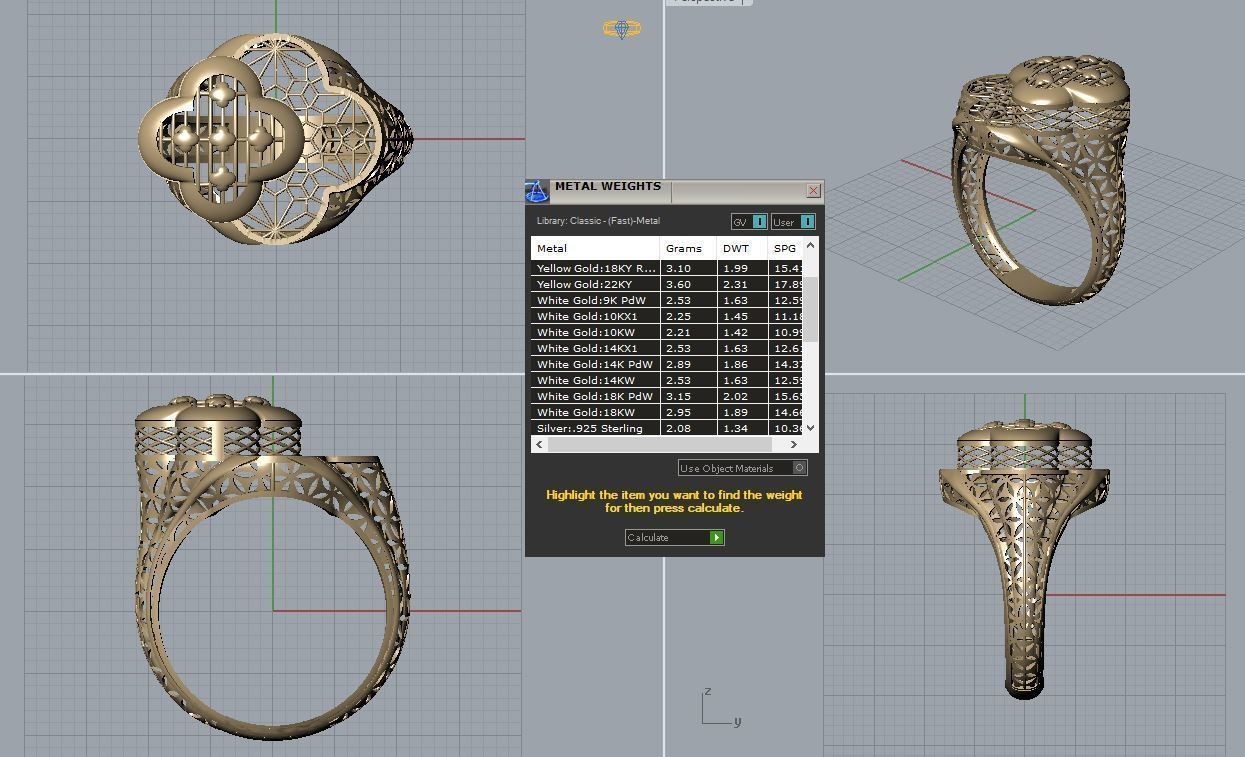Click the Metal Weights title bar

coord(675,190)
